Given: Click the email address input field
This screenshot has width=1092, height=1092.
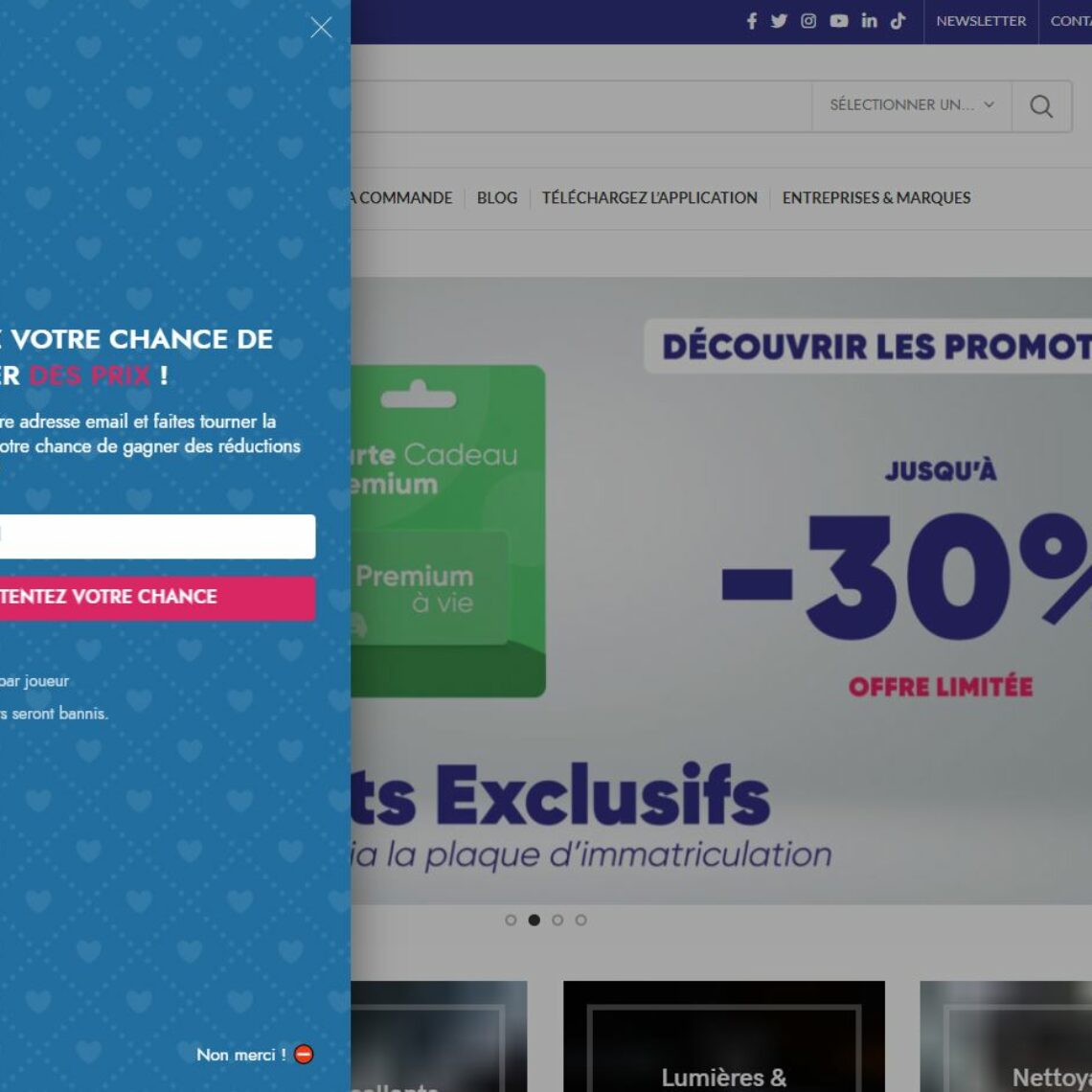Looking at the screenshot, I should point(157,536).
